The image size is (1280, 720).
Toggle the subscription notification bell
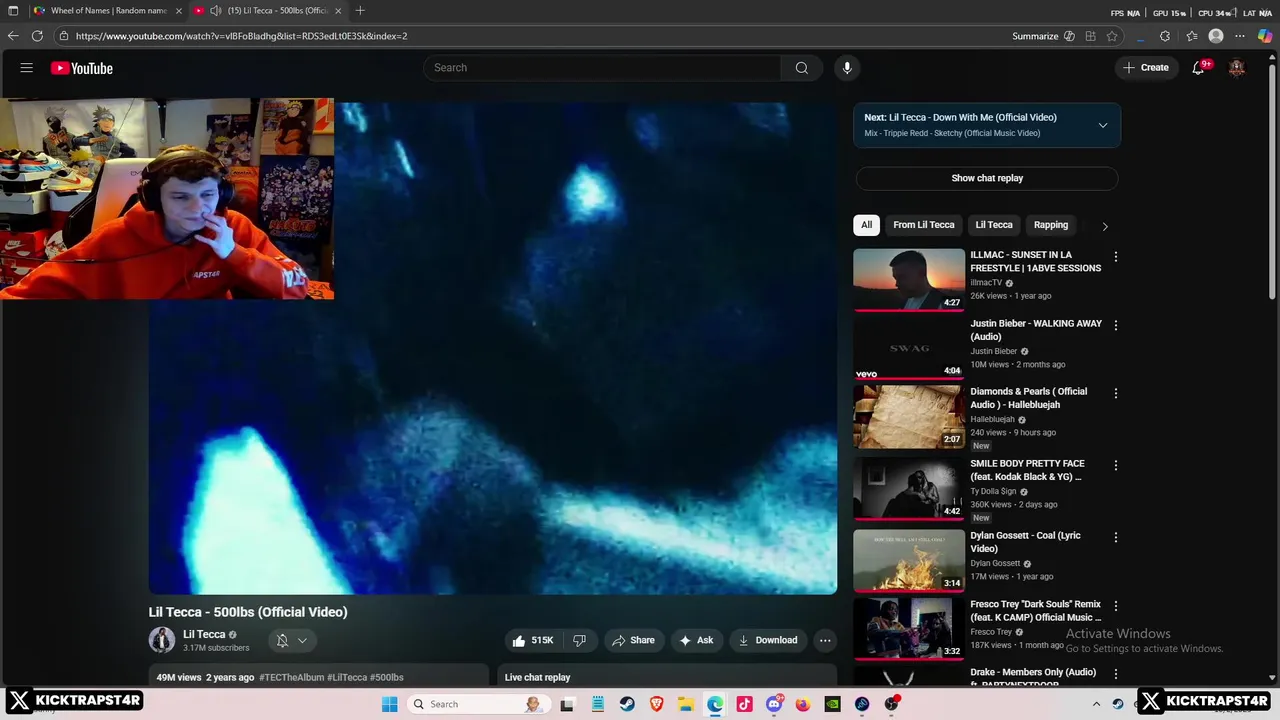282,640
